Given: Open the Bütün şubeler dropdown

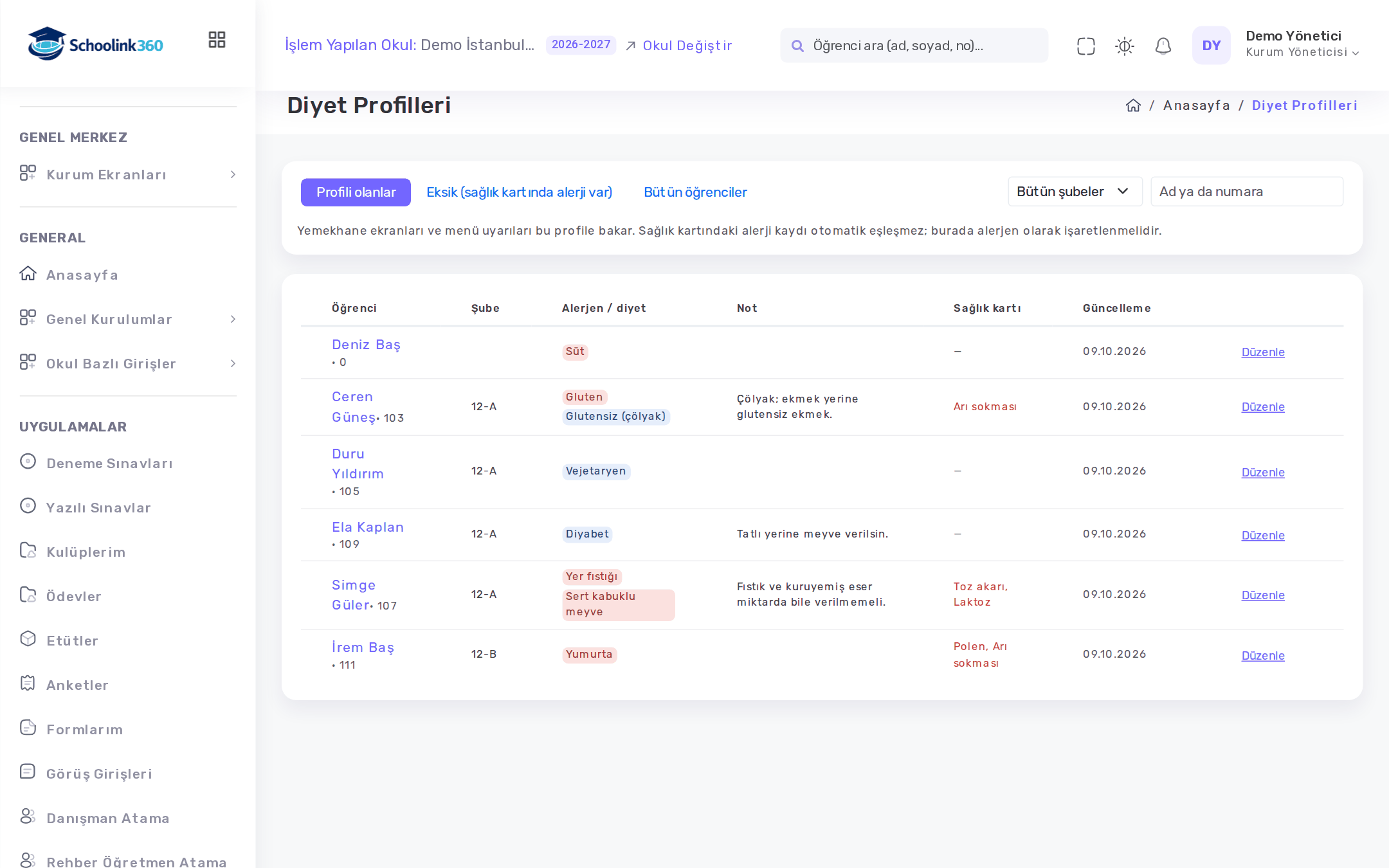Looking at the screenshot, I should point(1075,192).
